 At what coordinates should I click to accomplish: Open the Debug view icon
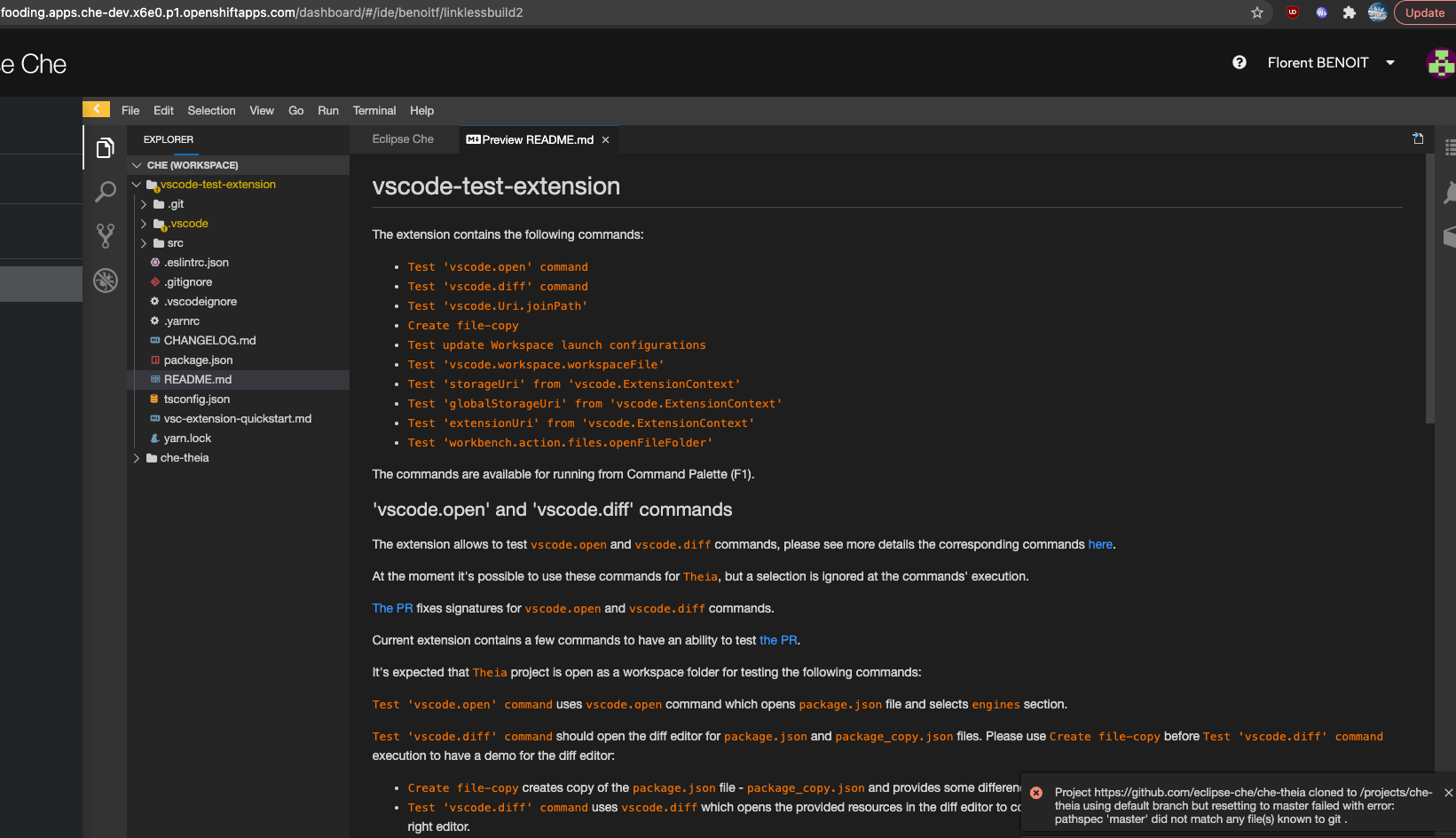(106, 281)
